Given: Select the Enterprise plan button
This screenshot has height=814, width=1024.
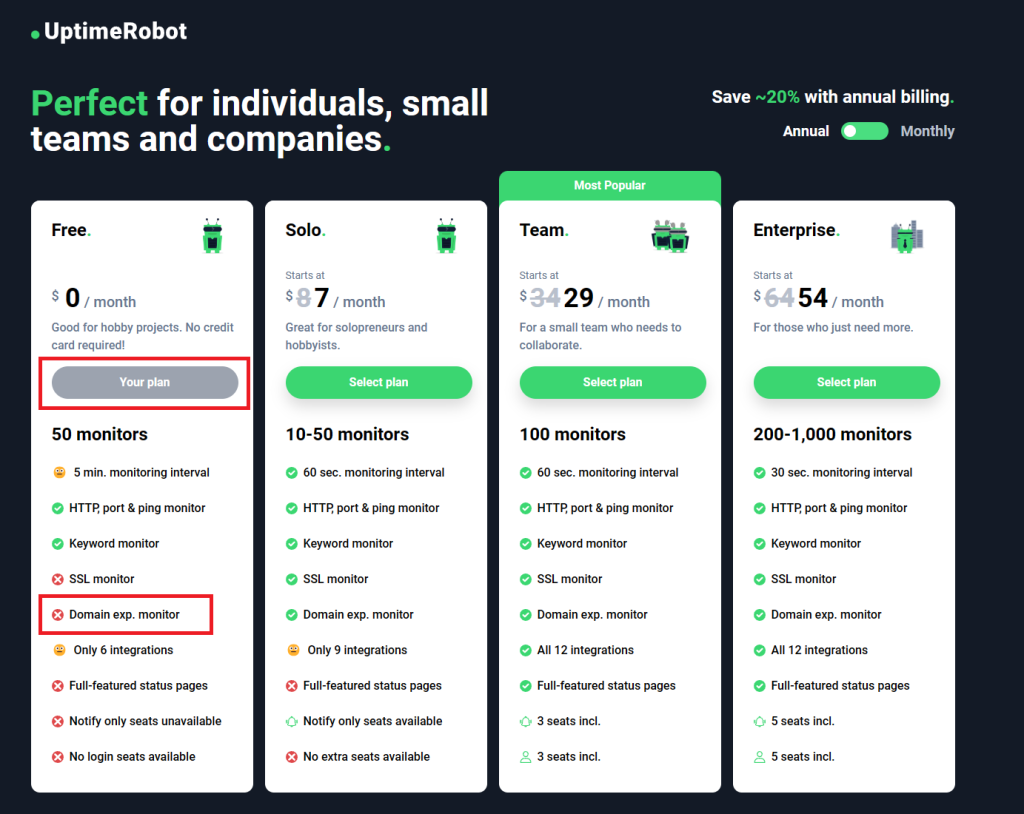Looking at the screenshot, I should pos(846,382).
